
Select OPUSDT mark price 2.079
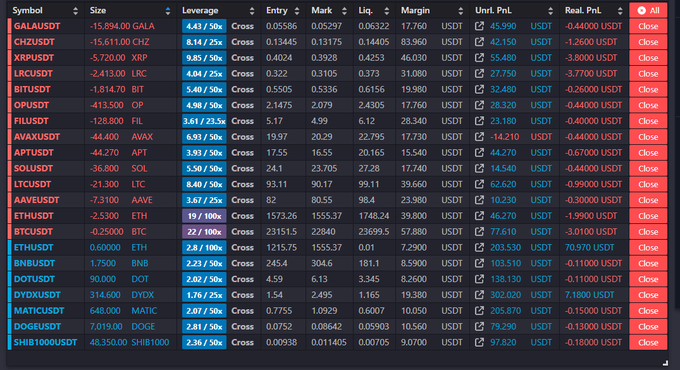point(322,105)
